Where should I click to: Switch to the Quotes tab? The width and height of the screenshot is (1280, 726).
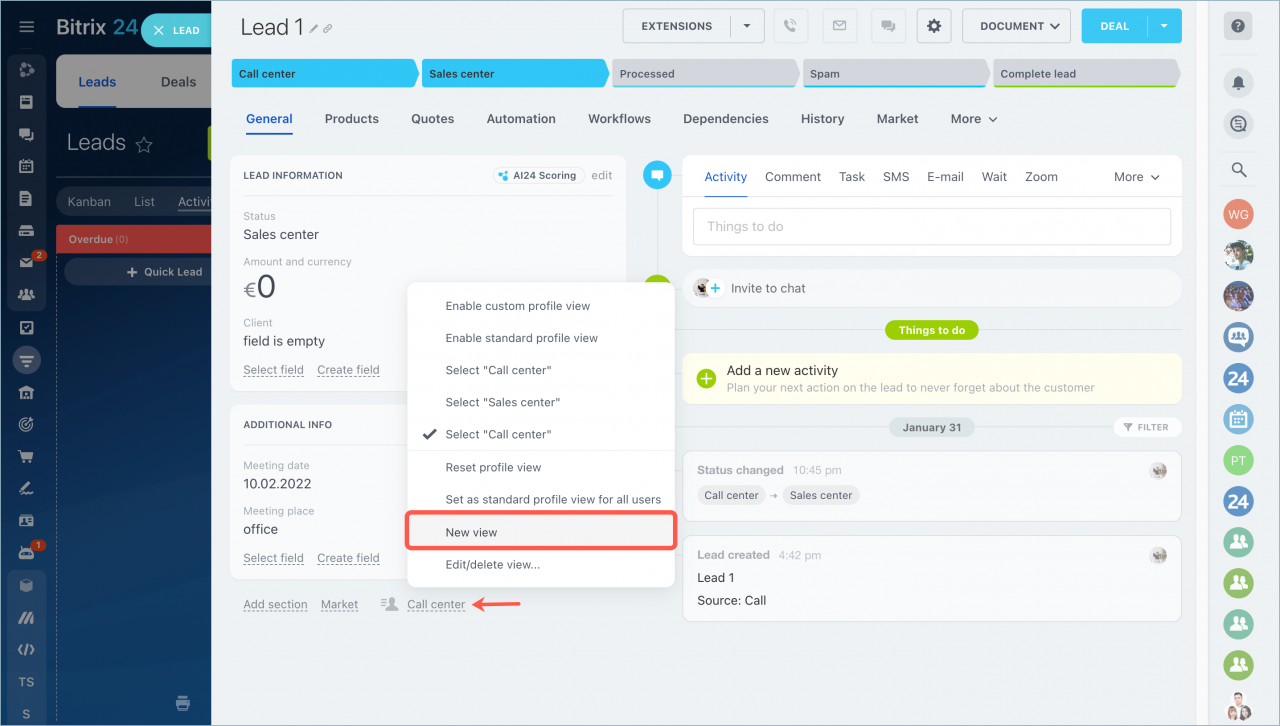click(433, 119)
